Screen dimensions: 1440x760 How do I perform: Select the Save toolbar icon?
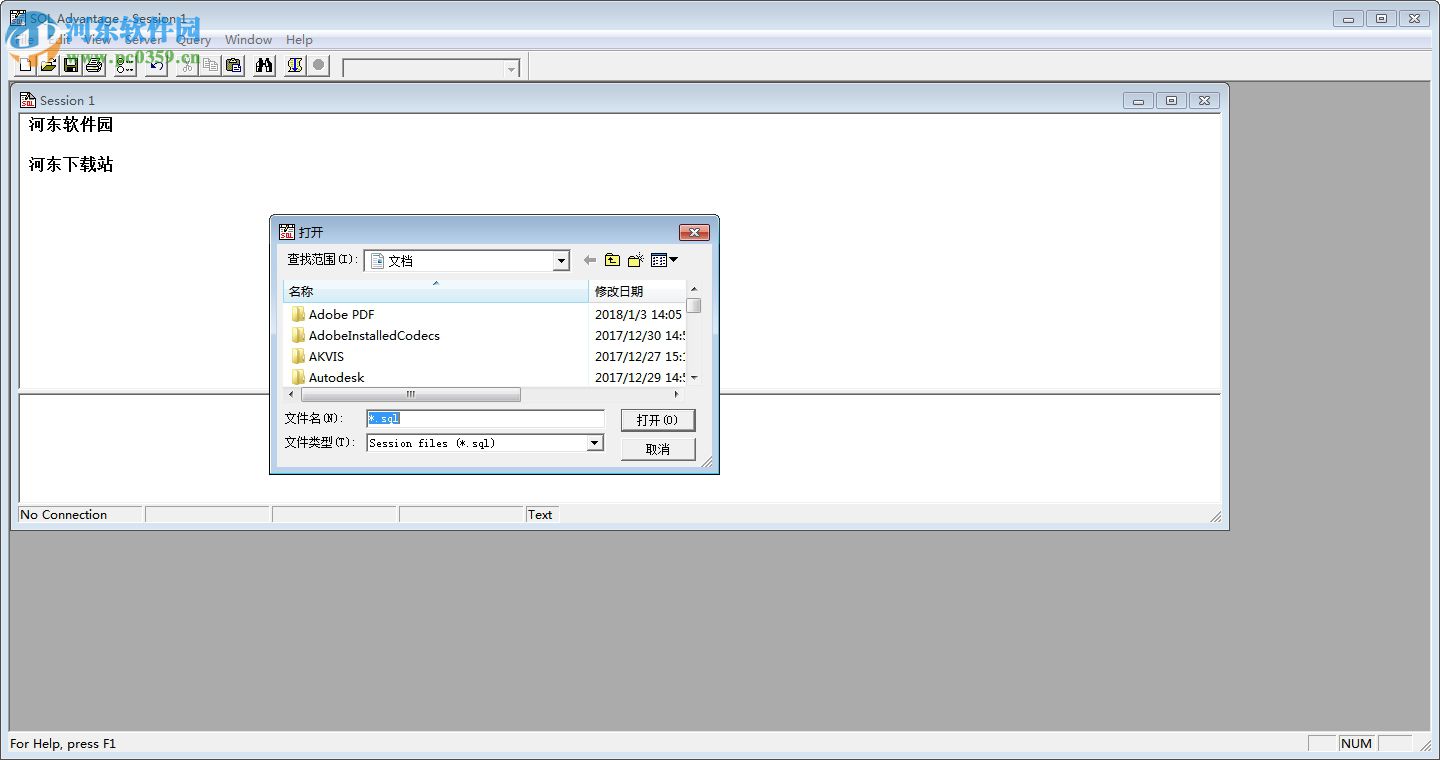(x=70, y=65)
